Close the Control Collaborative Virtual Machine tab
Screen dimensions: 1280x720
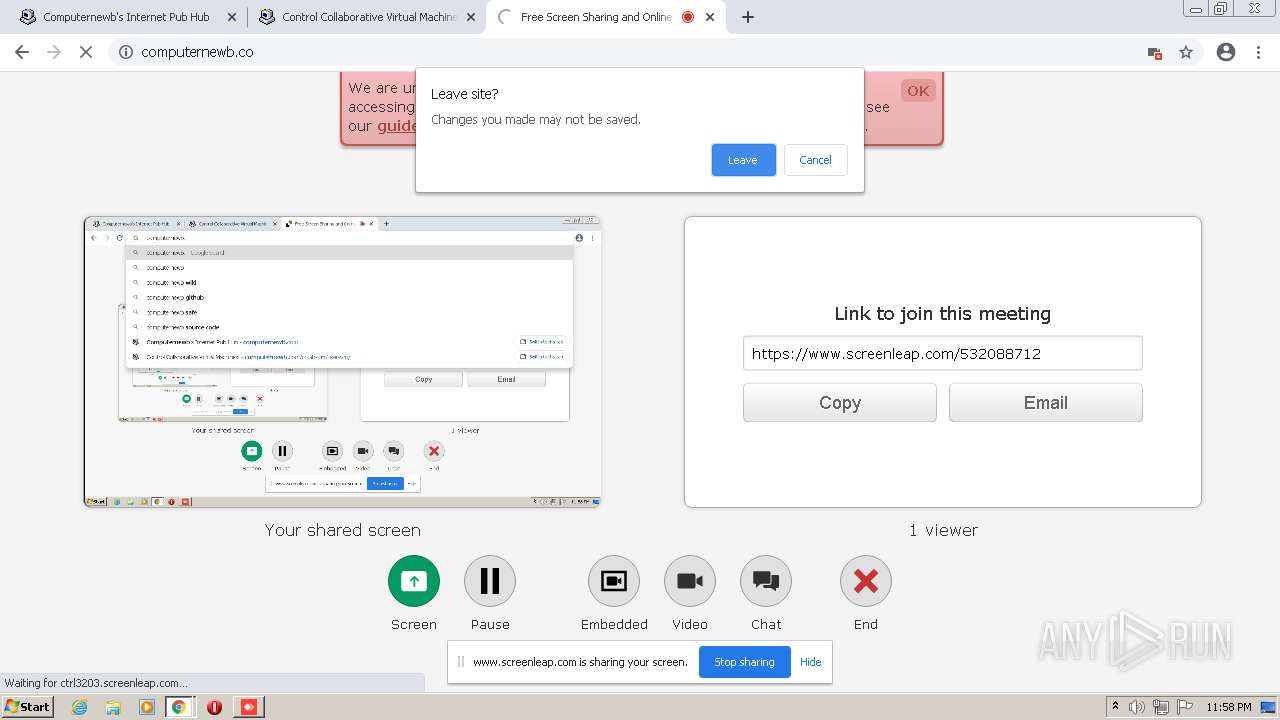[471, 17]
